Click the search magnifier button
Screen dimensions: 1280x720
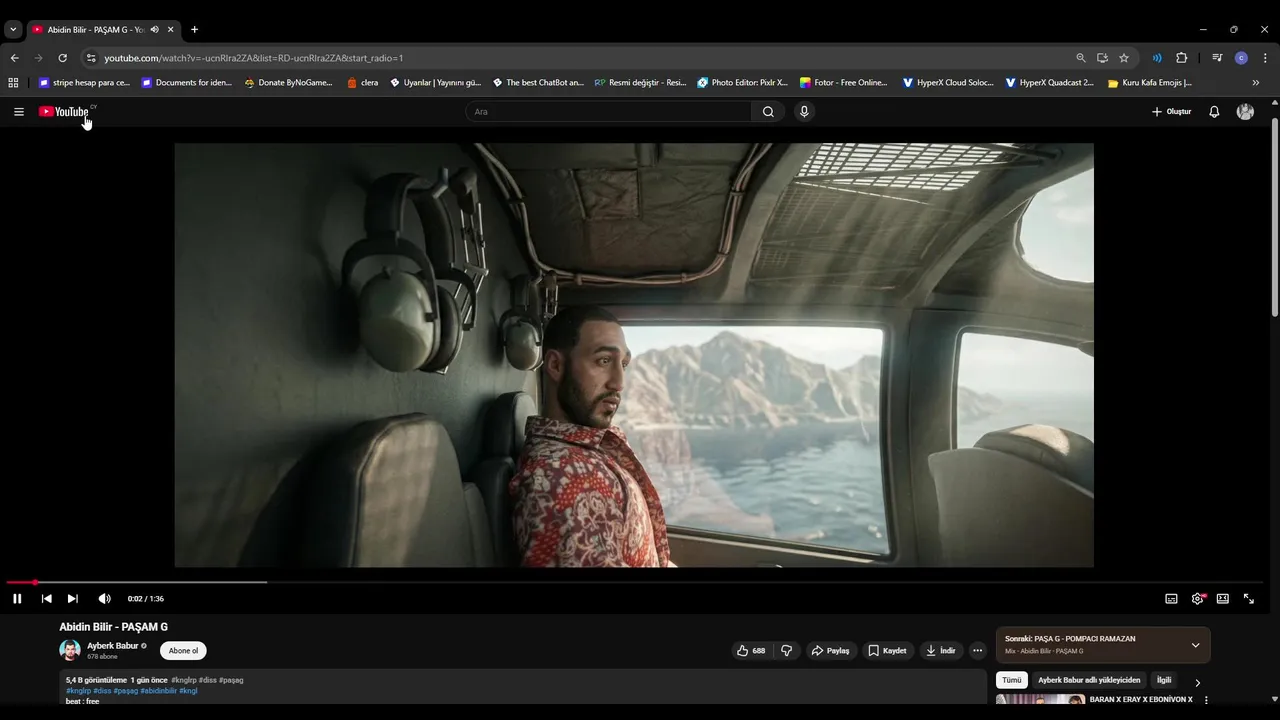768,112
